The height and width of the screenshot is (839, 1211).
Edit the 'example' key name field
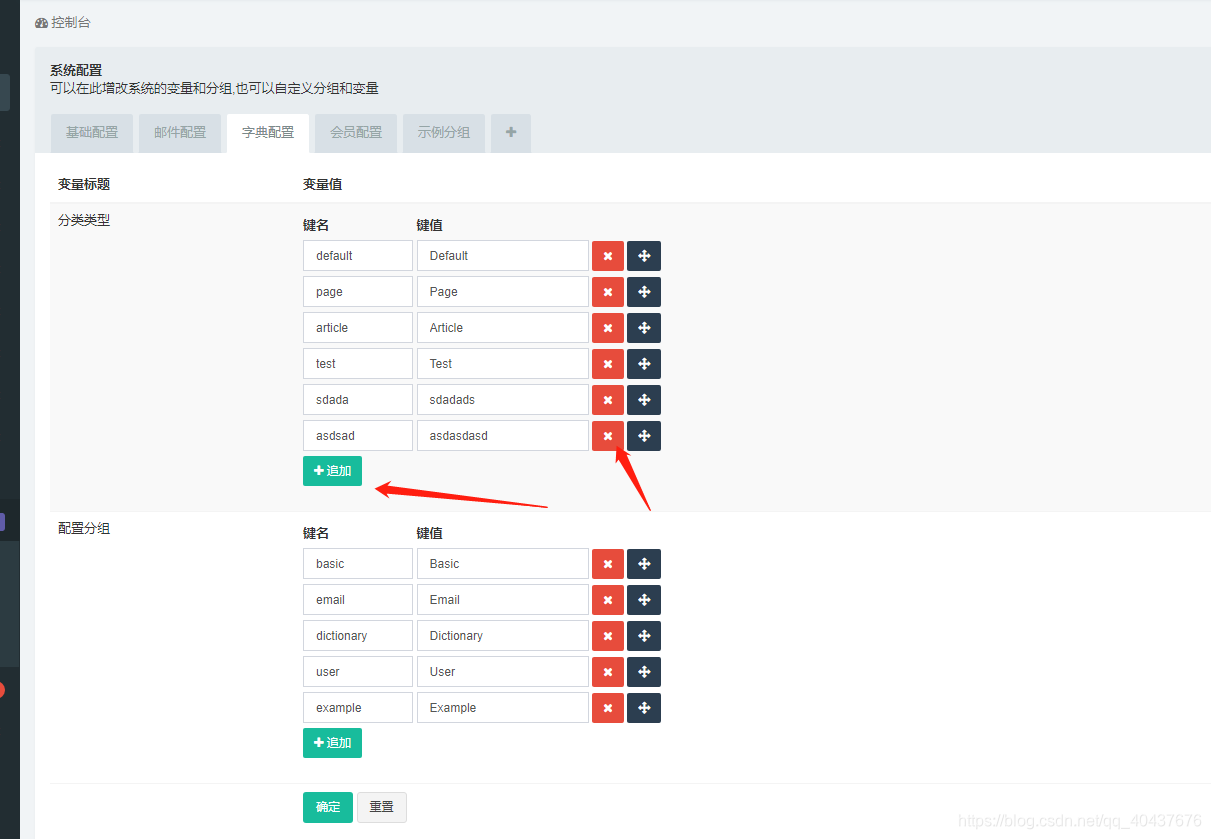pos(358,708)
